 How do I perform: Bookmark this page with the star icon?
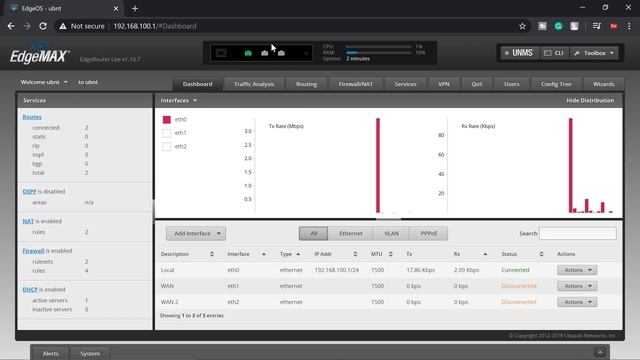tap(522, 26)
